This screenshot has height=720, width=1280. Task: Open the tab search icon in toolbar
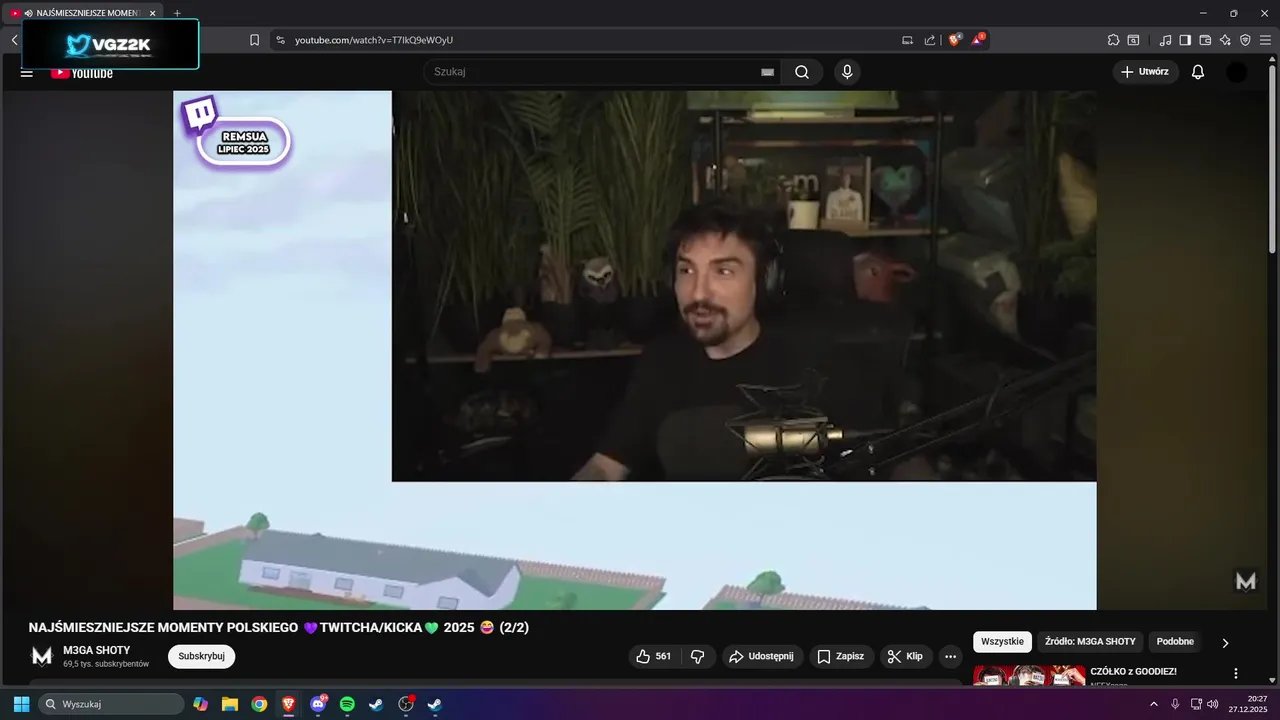click(1133, 40)
